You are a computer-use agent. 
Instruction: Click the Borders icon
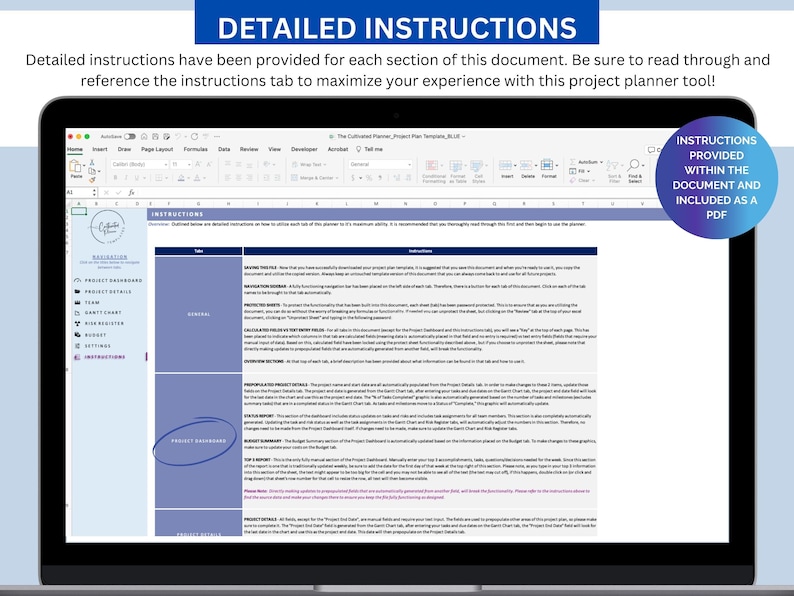pos(158,178)
